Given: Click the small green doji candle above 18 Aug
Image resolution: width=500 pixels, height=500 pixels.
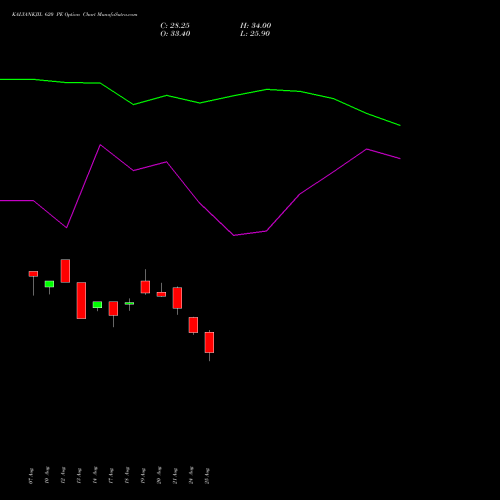Looking at the screenshot, I should [129, 303].
